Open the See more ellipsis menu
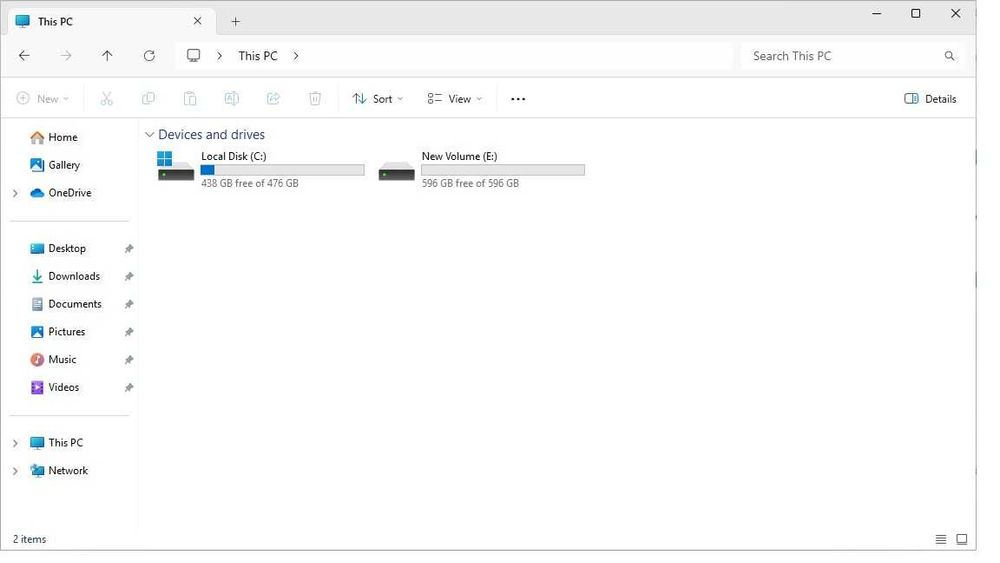This screenshot has height=563, width=1000. (518, 99)
